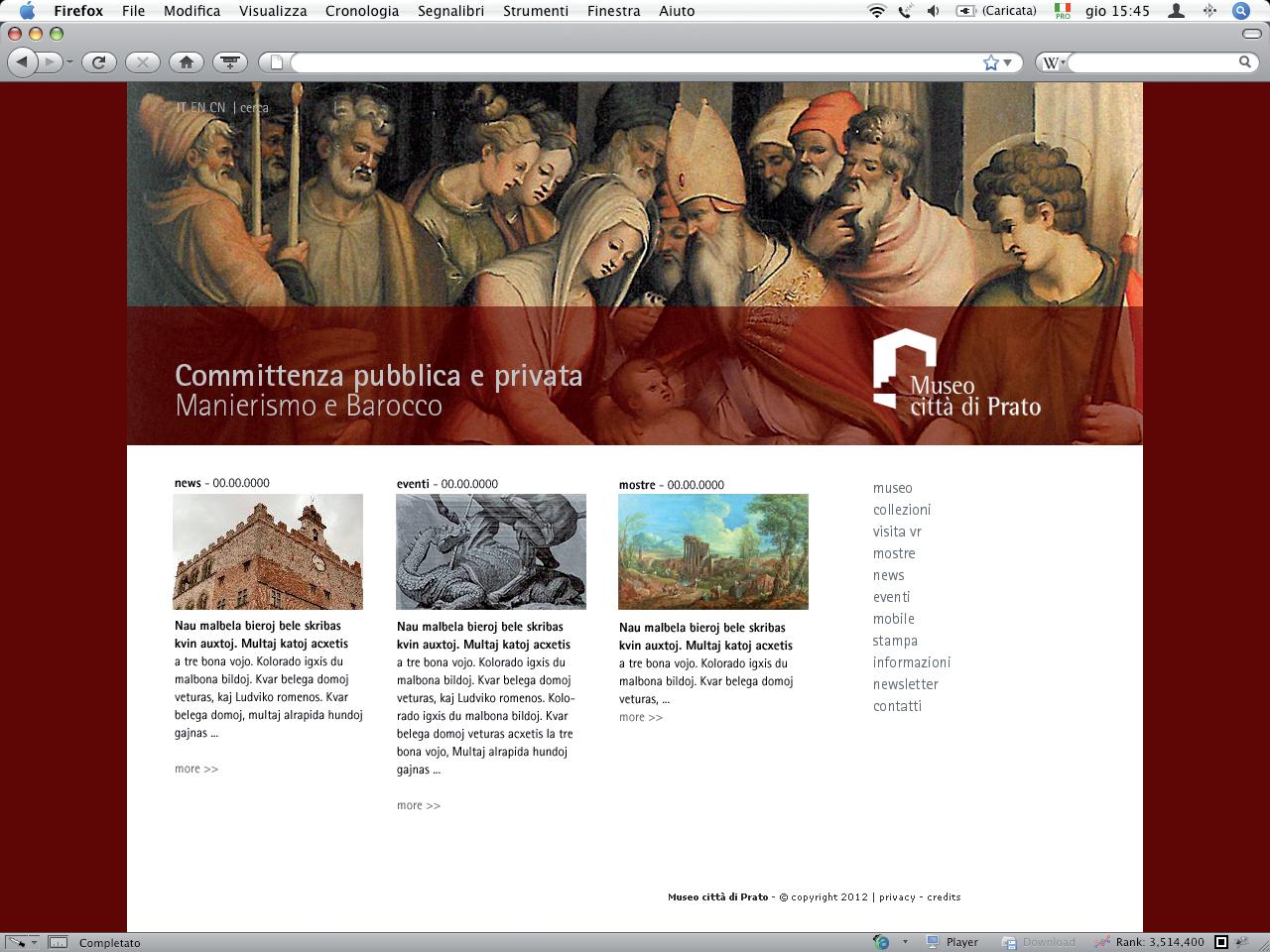Reload the page with the refresh button
This screenshot has height=952, width=1270.
click(x=98, y=62)
